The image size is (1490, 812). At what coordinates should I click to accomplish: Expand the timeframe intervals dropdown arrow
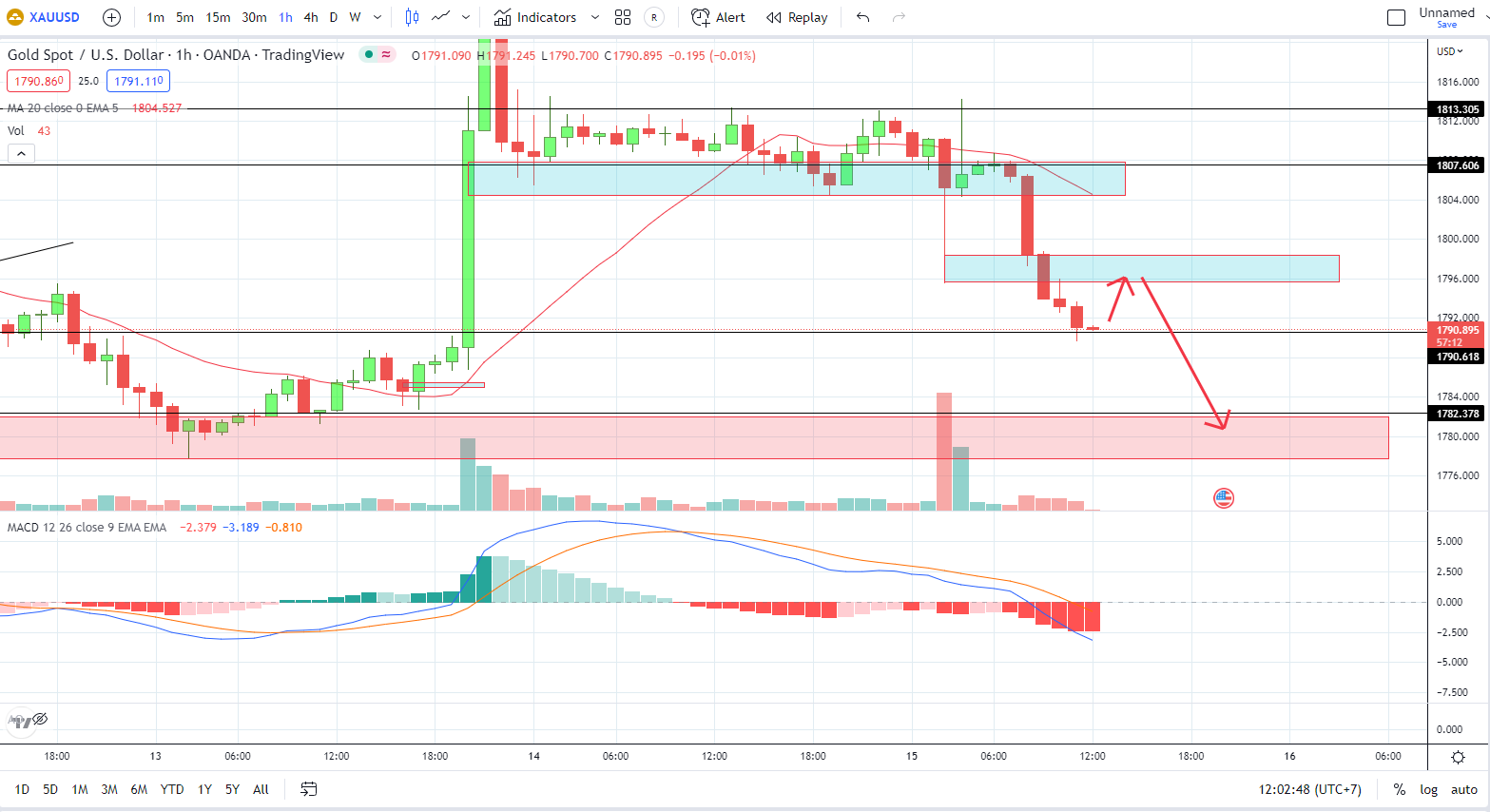click(377, 17)
